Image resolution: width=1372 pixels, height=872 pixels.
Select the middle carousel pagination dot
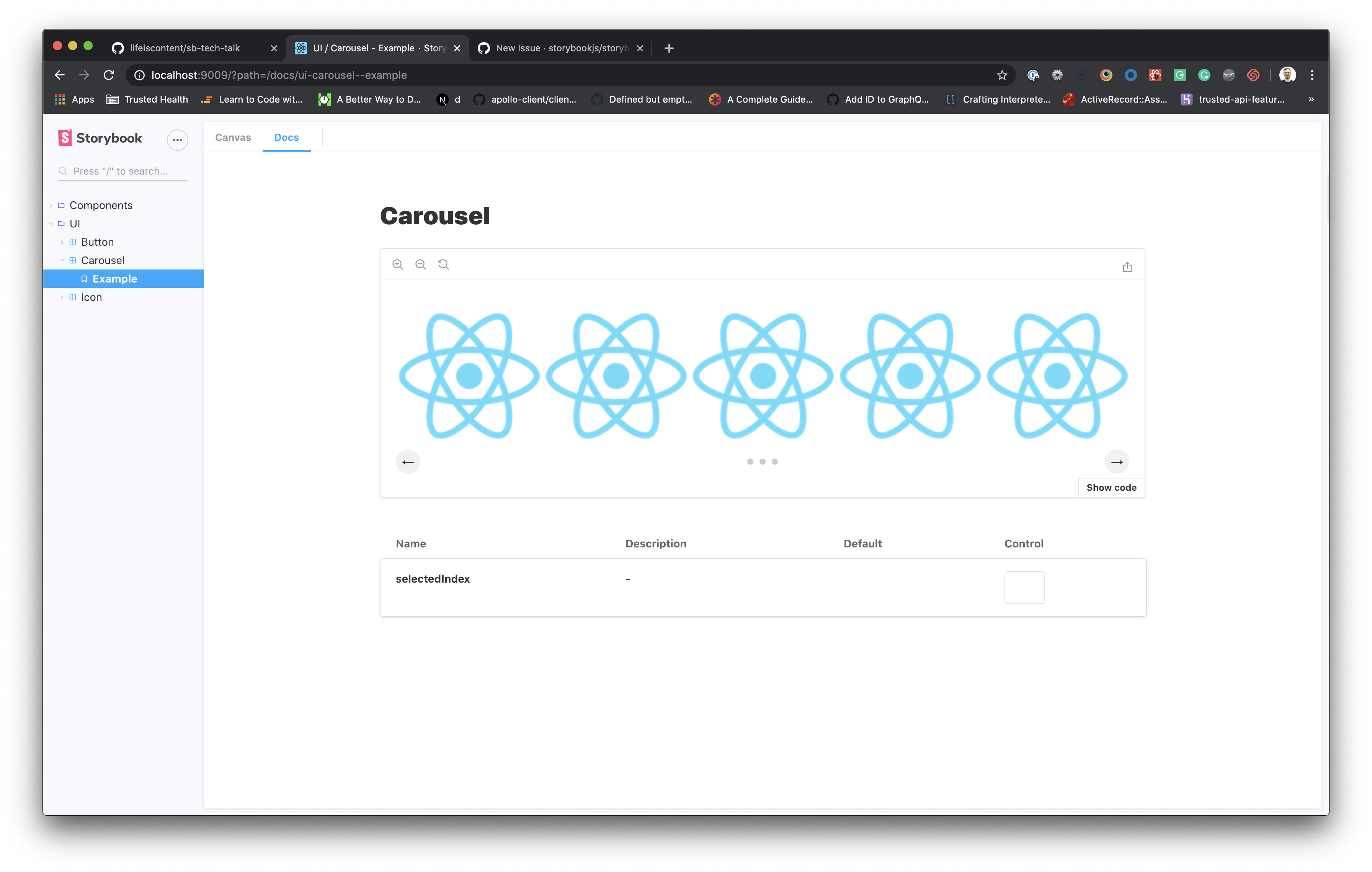click(762, 462)
